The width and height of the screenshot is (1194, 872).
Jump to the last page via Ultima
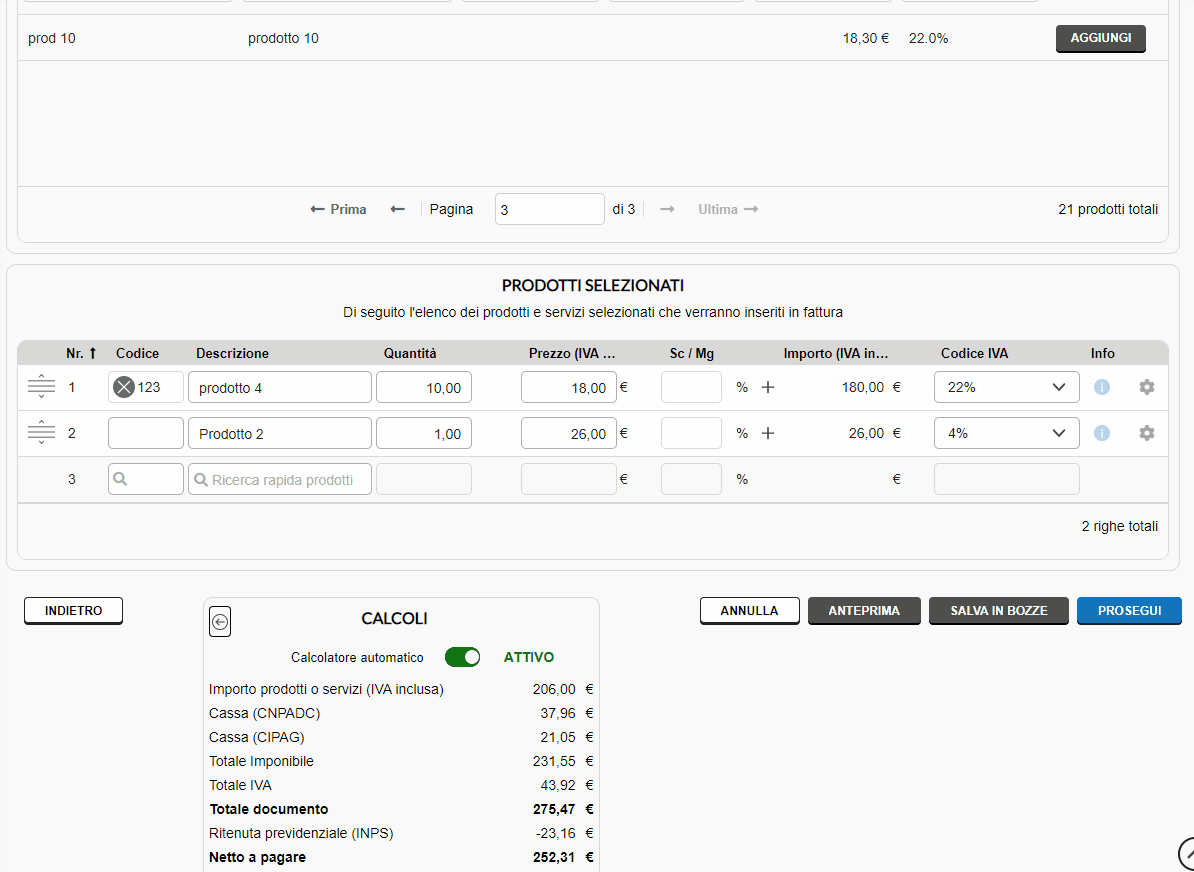(x=728, y=209)
